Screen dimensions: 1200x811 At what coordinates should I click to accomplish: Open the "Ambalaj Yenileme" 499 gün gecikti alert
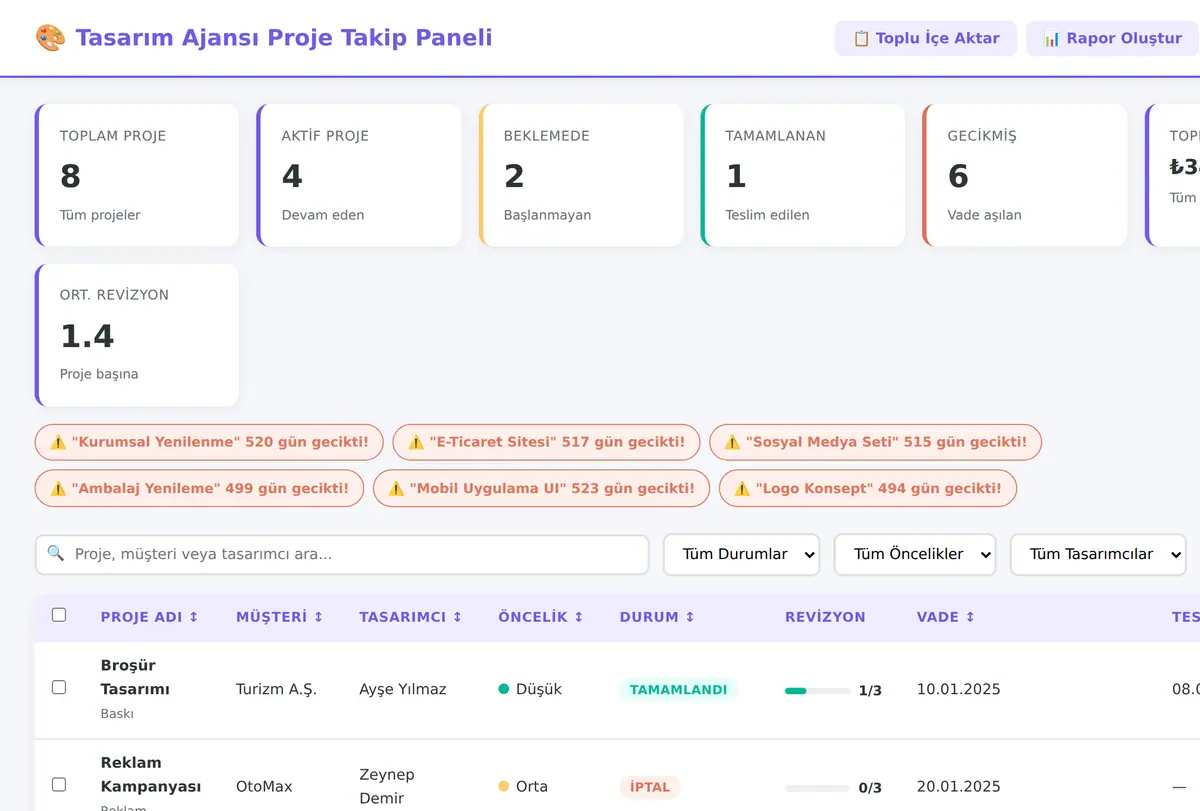(199, 489)
